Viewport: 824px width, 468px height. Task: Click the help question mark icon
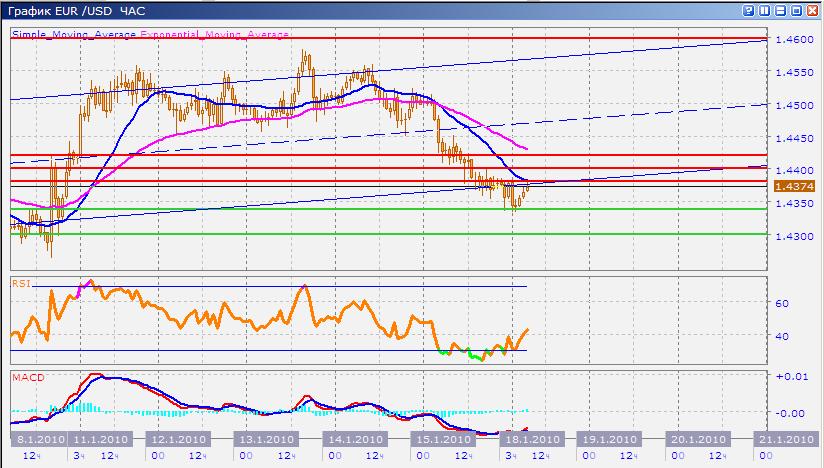point(747,10)
